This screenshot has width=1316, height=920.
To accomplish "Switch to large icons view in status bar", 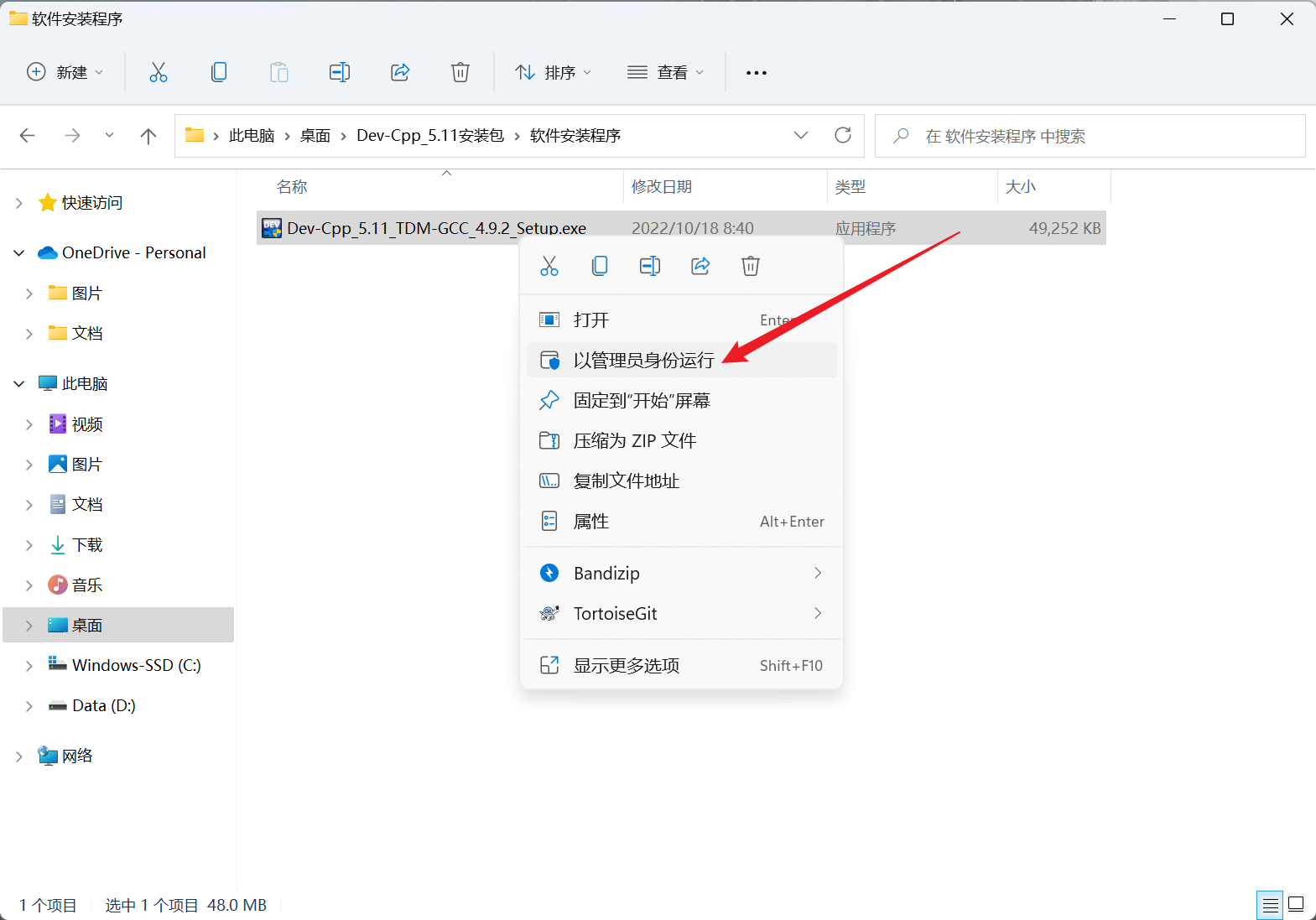I will (1296, 905).
